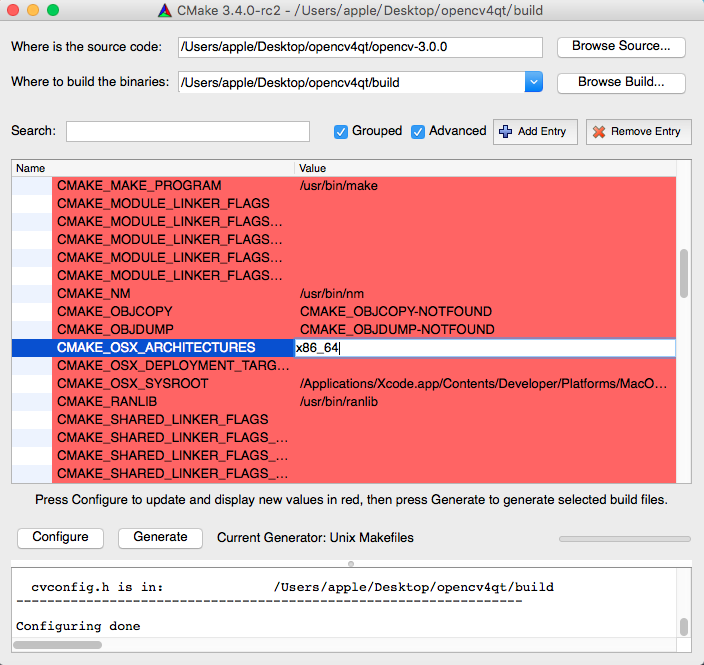This screenshot has height=665, width=704.
Task: Select the CMAKE_OBJCOPY row
Action: [343, 311]
